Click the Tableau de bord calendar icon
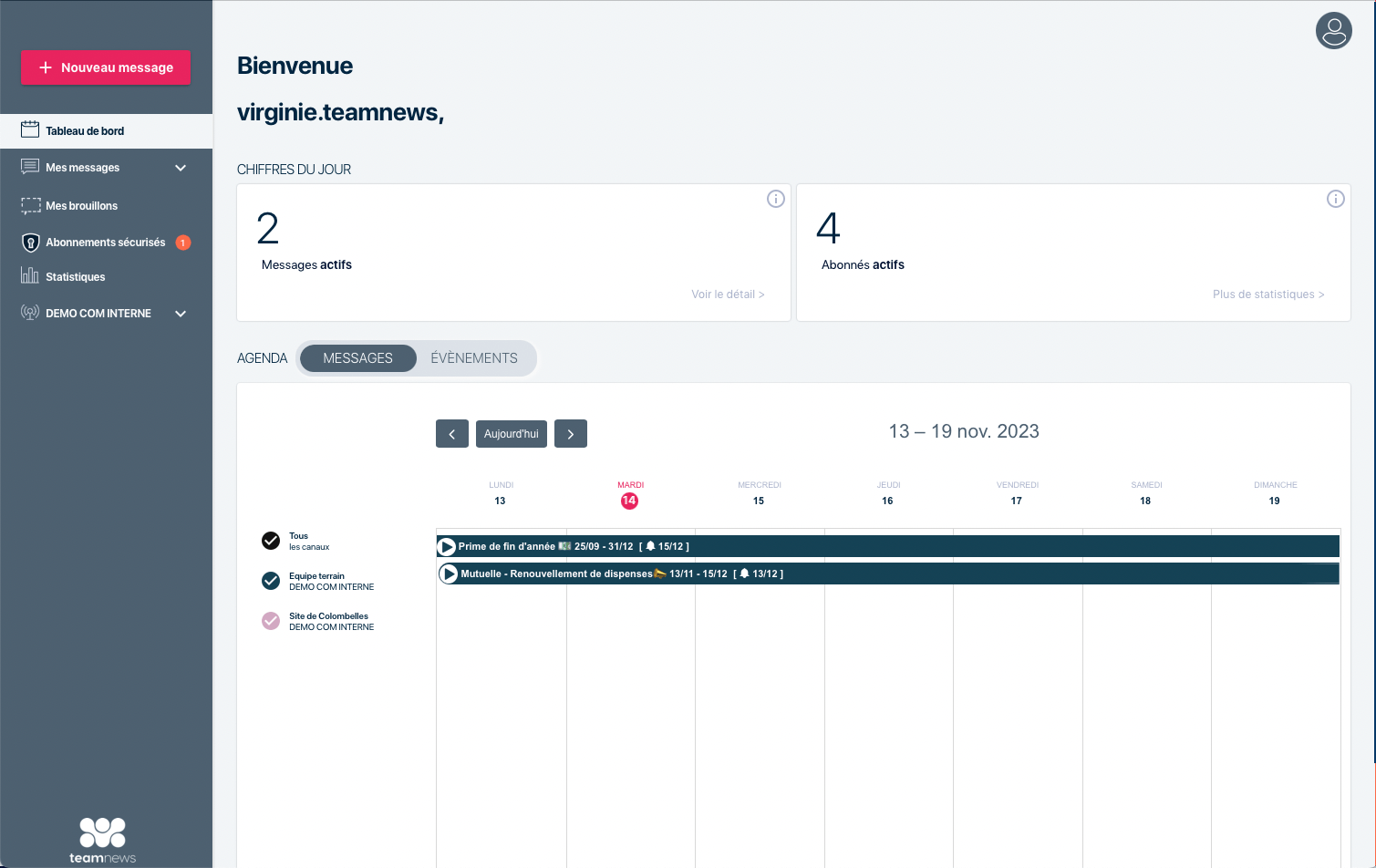This screenshot has width=1376, height=868. pos(30,129)
